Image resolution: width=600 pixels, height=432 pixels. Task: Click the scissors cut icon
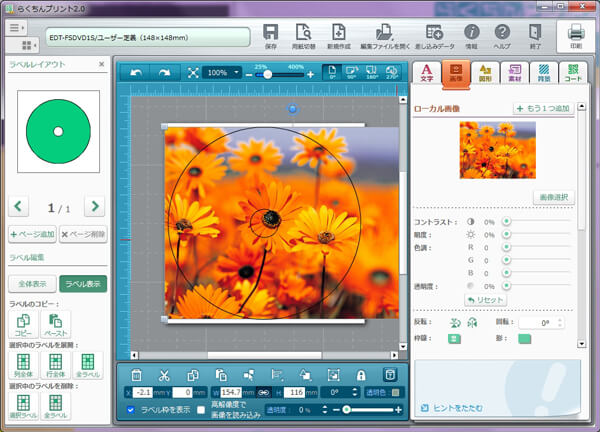point(163,374)
